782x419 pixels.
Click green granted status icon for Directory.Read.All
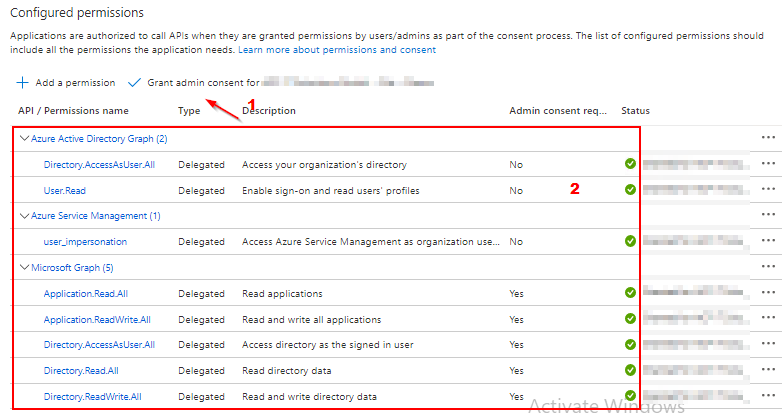click(630, 370)
